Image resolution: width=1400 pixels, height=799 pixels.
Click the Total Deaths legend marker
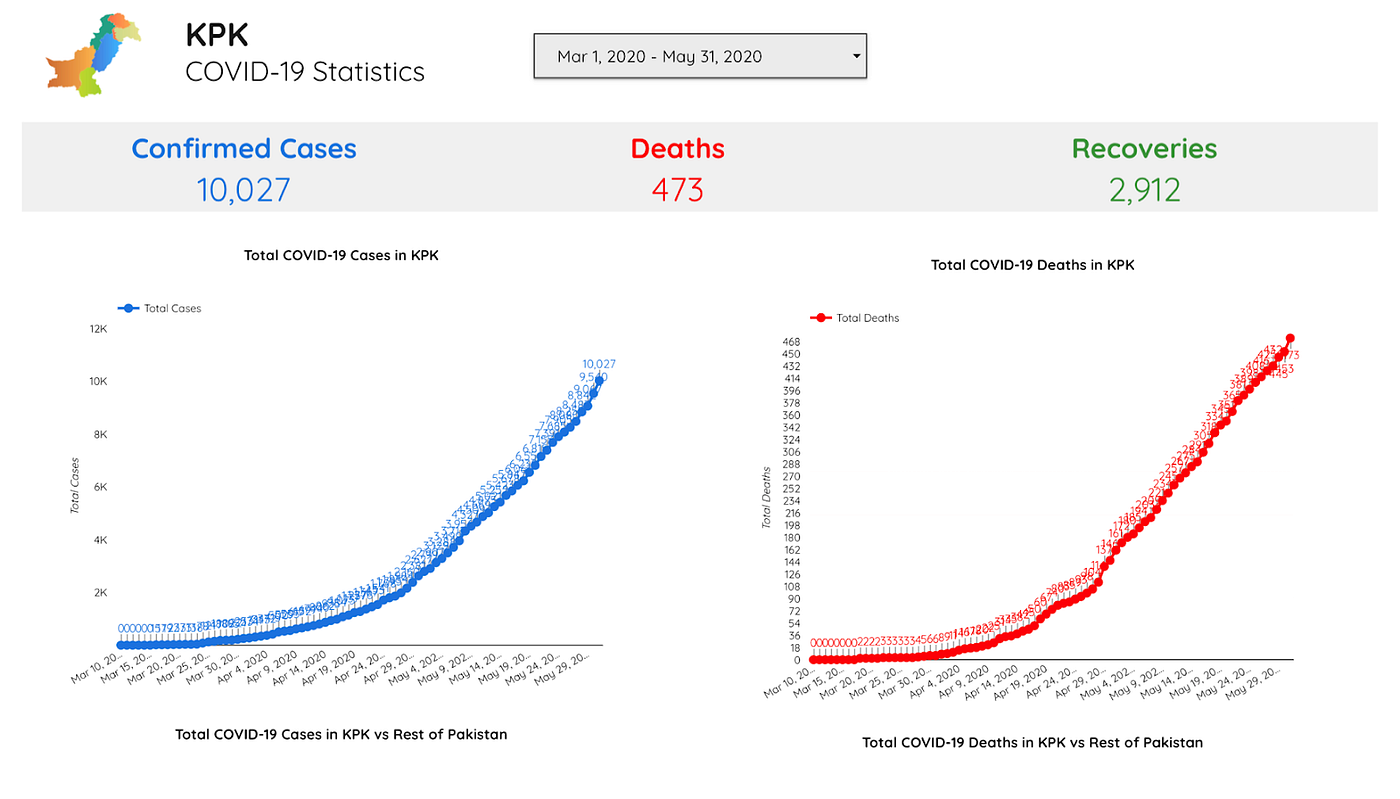point(821,318)
